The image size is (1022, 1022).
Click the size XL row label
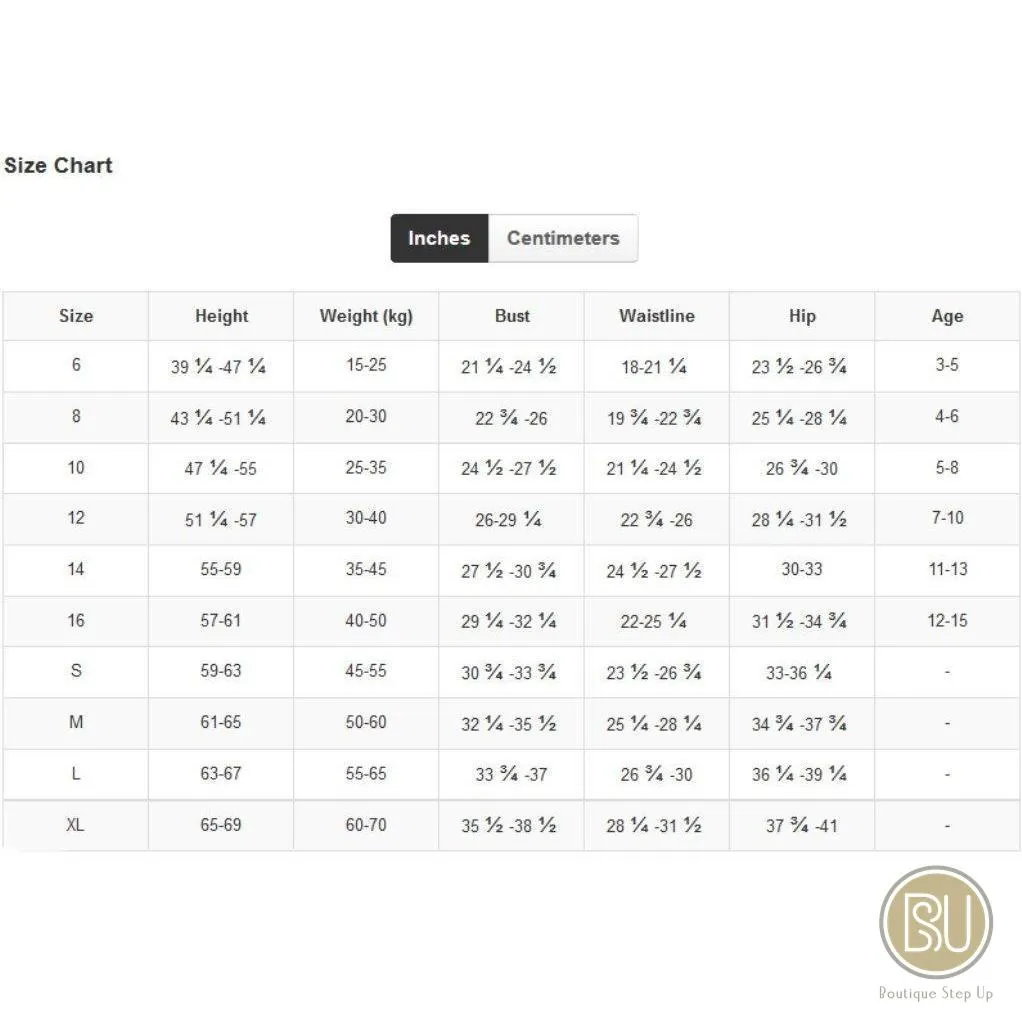pyautogui.click(x=76, y=825)
